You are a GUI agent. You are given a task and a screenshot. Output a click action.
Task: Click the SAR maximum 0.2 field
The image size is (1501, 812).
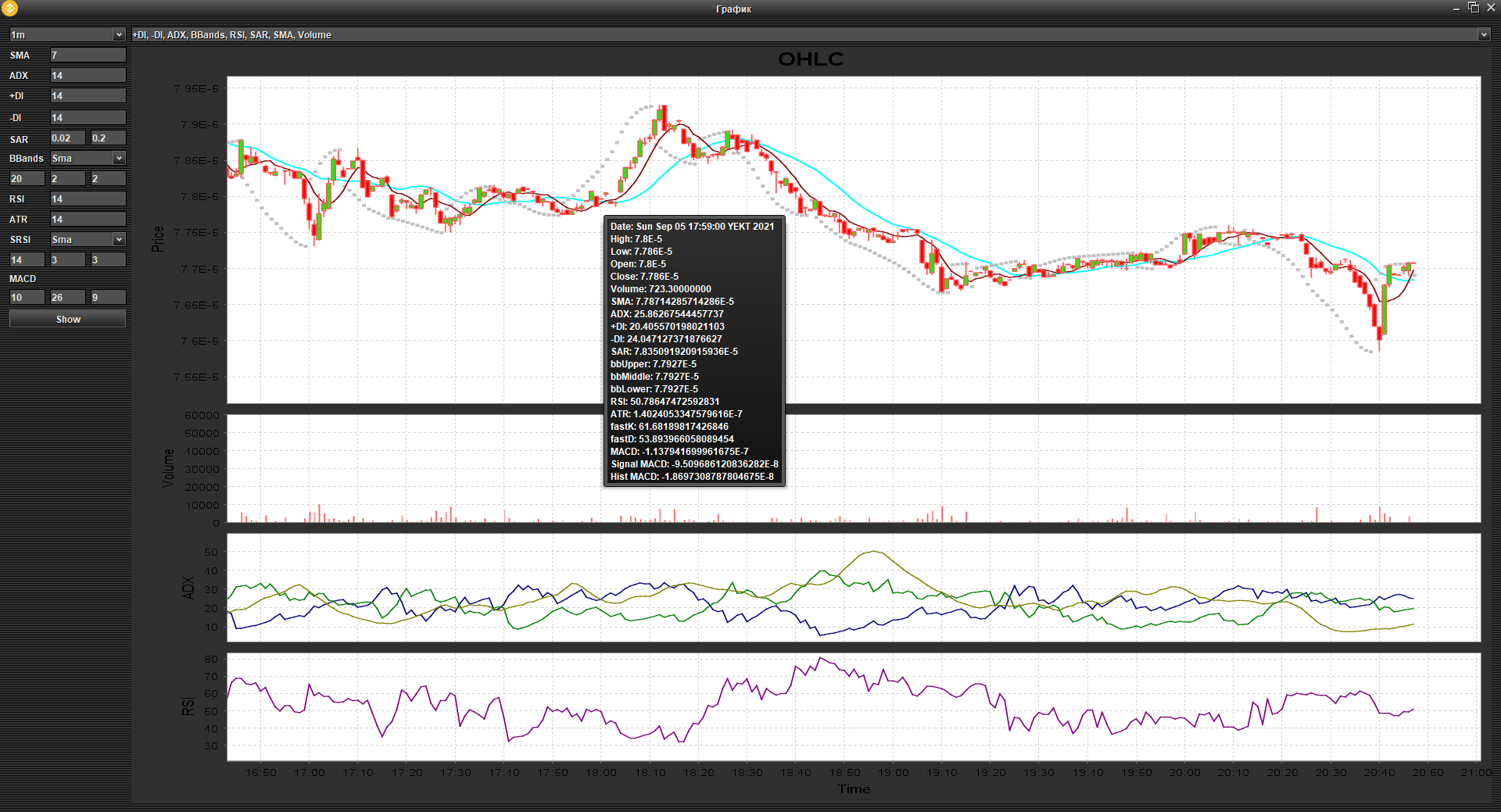(108, 138)
